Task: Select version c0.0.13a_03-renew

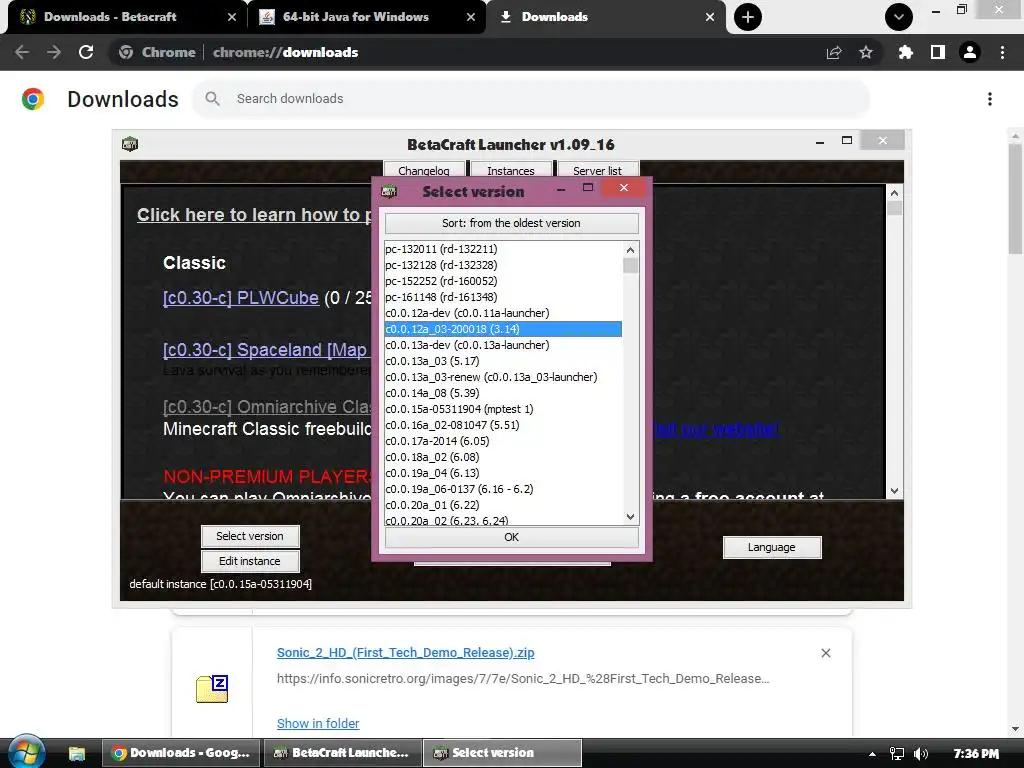Action: (x=503, y=377)
